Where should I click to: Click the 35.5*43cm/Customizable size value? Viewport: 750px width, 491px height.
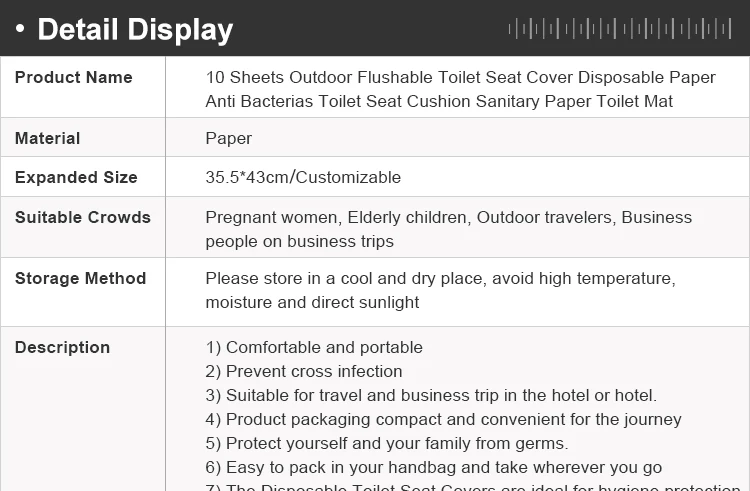[303, 178]
